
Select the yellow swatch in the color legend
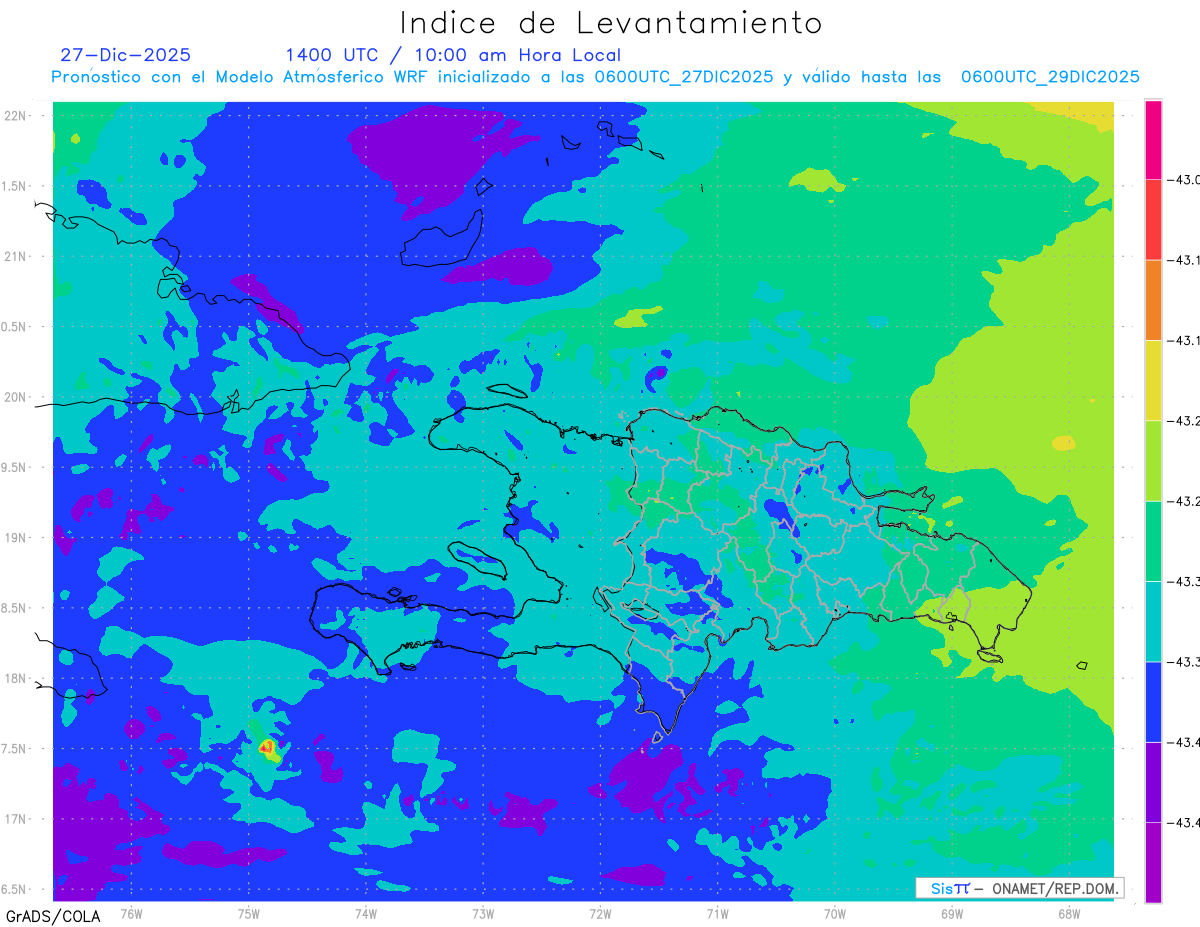pyautogui.click(x=1153, y=380)
